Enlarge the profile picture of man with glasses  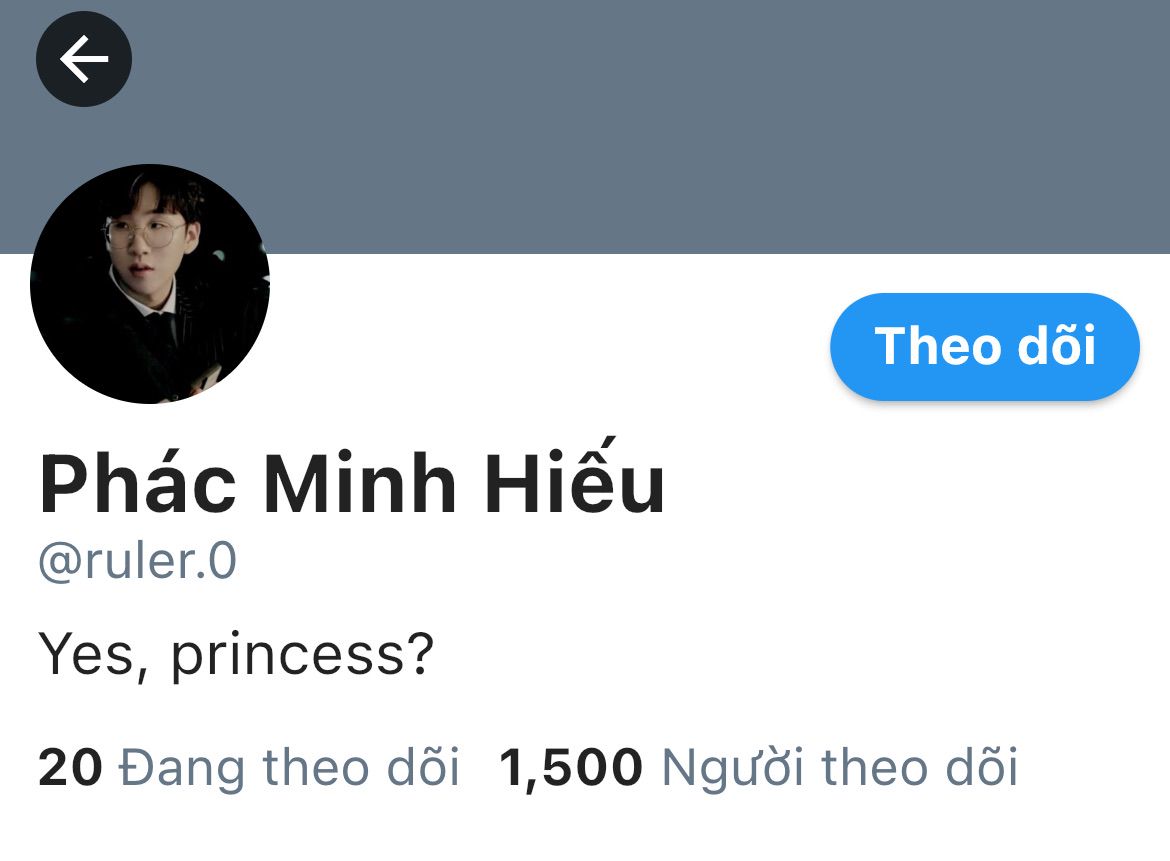150,284
